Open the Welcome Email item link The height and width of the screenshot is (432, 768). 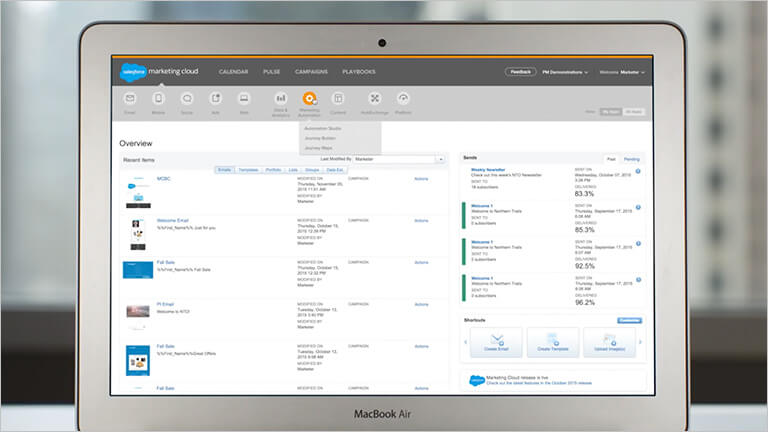(x=173, y=220)
